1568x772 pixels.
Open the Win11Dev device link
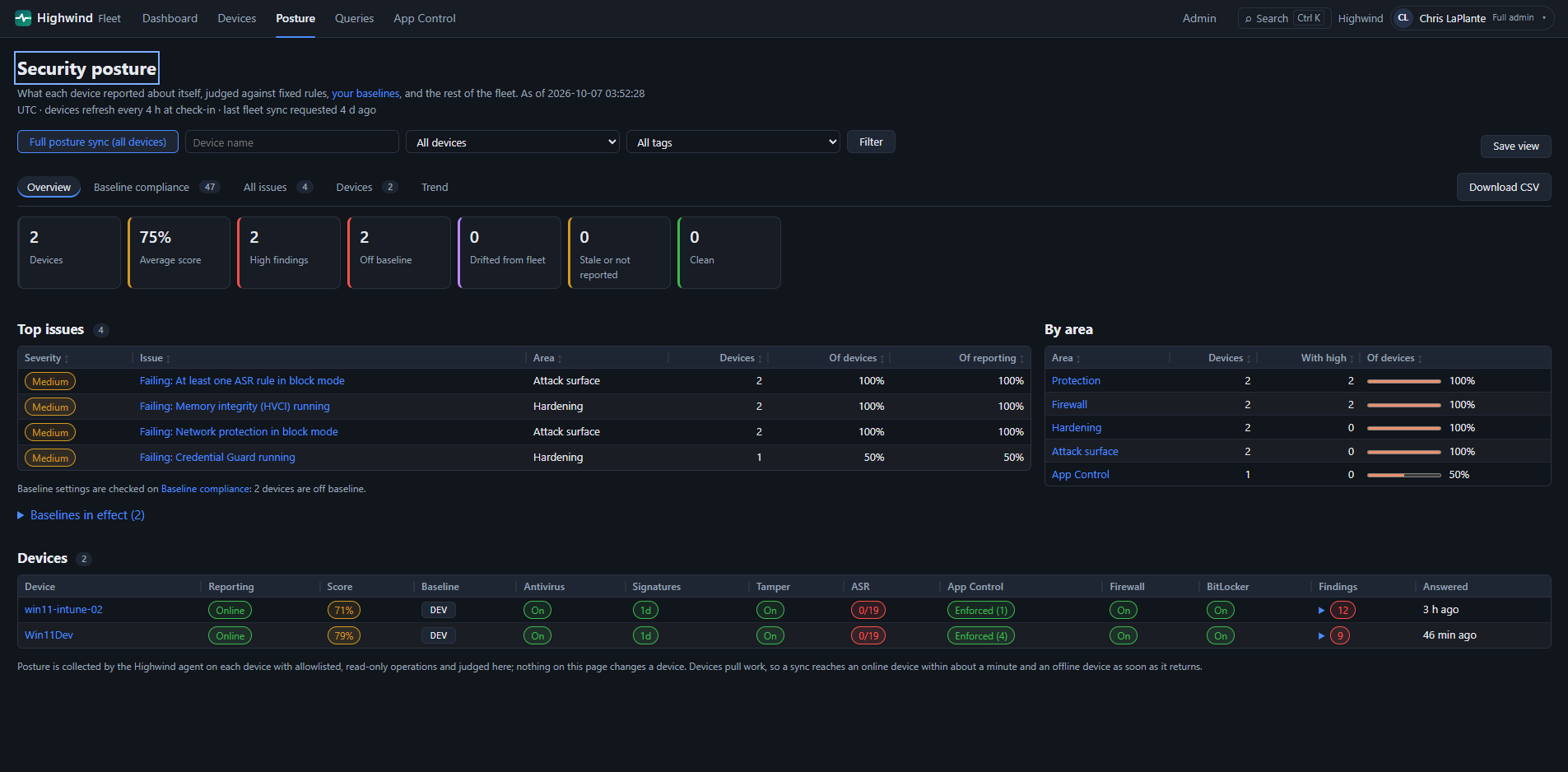point(49,635)
